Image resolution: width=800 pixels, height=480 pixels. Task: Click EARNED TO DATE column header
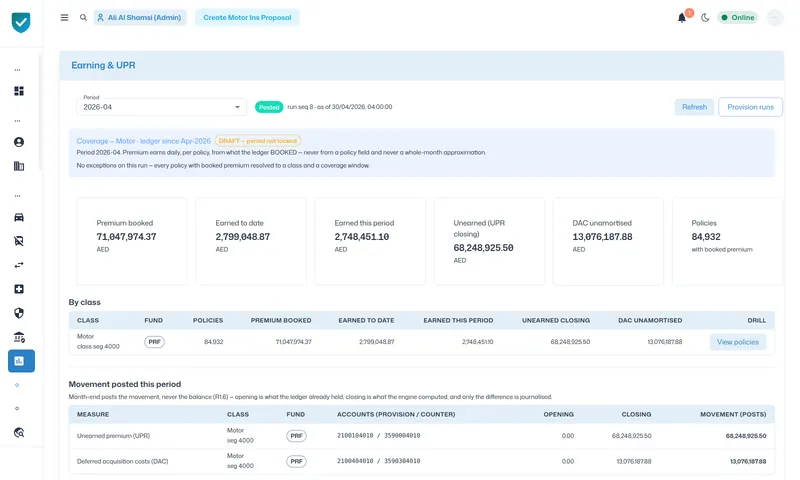366,320
